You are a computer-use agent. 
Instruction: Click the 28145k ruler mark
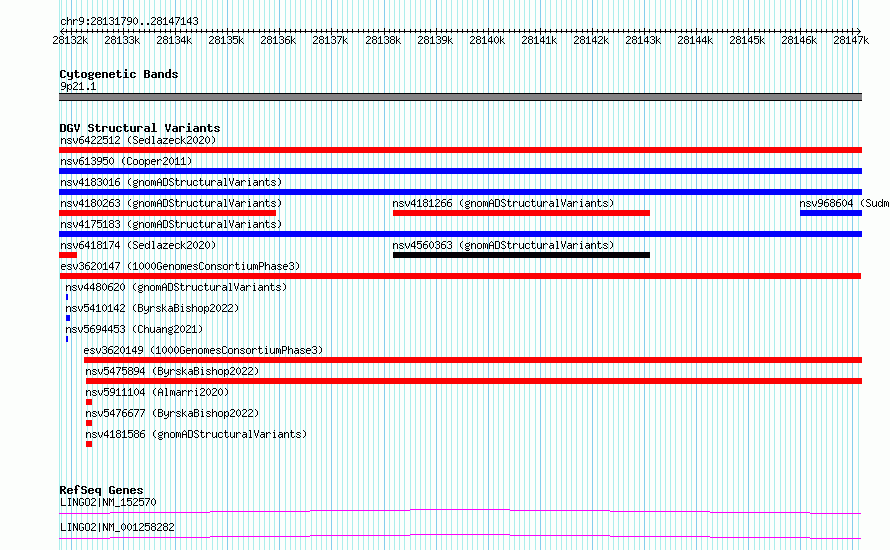(747, 40)
